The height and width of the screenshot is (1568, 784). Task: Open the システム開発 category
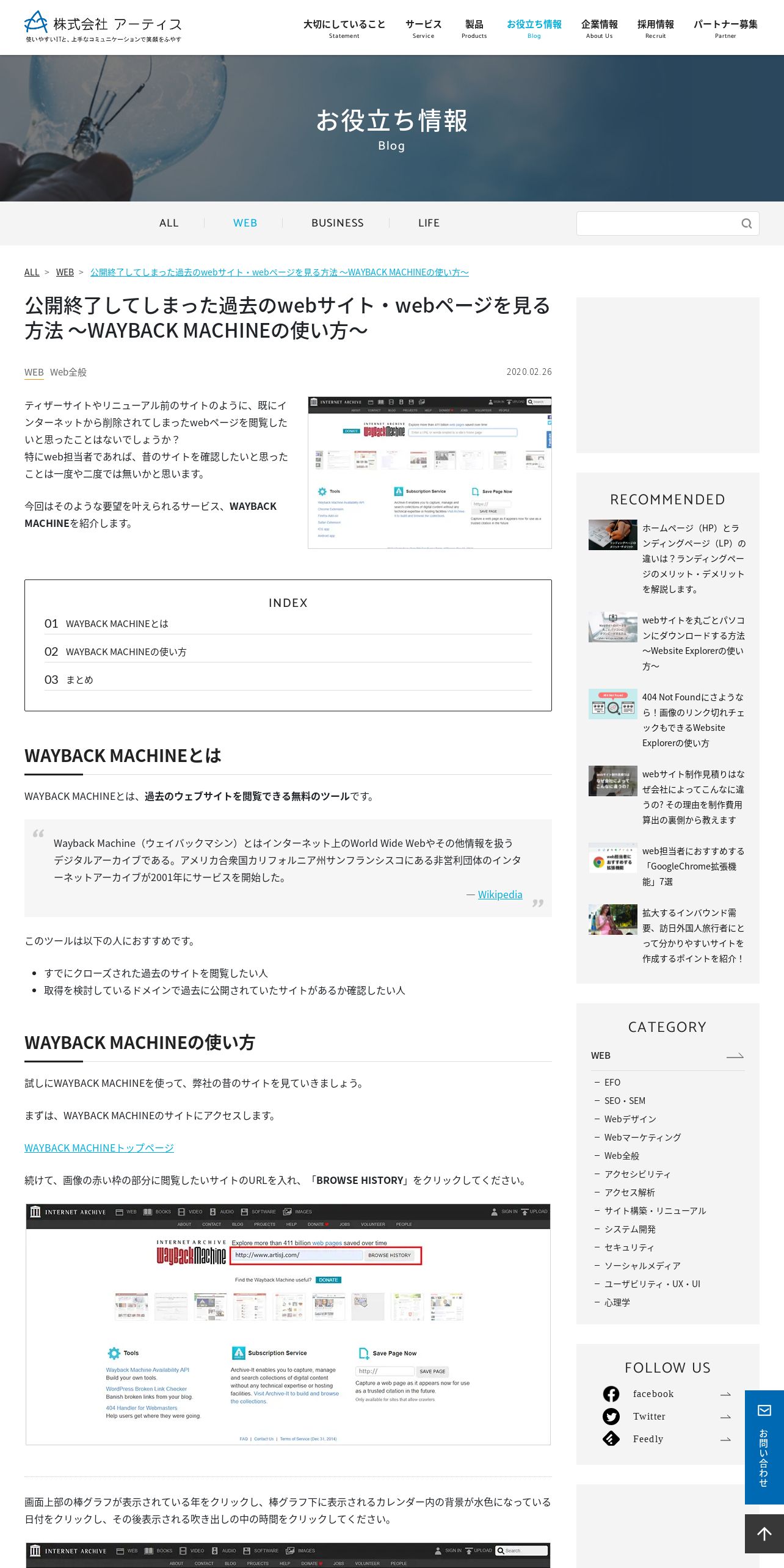630,1229
